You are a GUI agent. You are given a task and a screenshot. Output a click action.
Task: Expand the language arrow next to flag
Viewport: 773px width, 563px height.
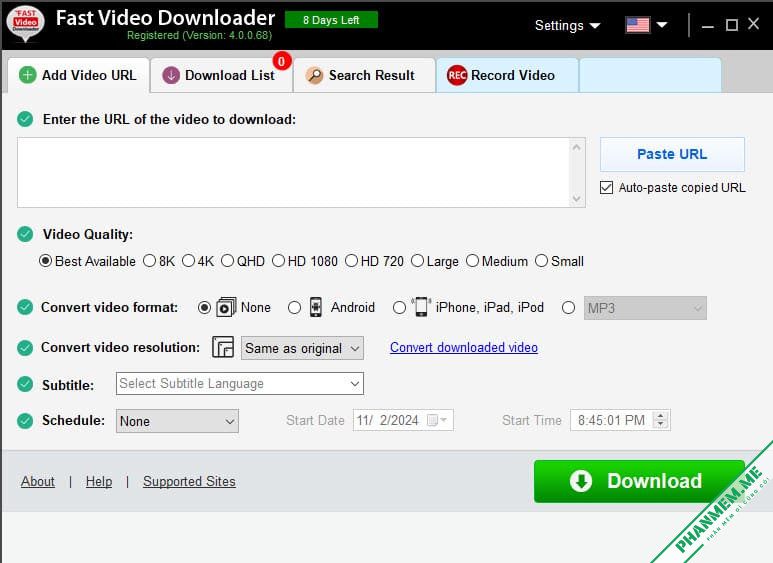(x=662, y=25)
